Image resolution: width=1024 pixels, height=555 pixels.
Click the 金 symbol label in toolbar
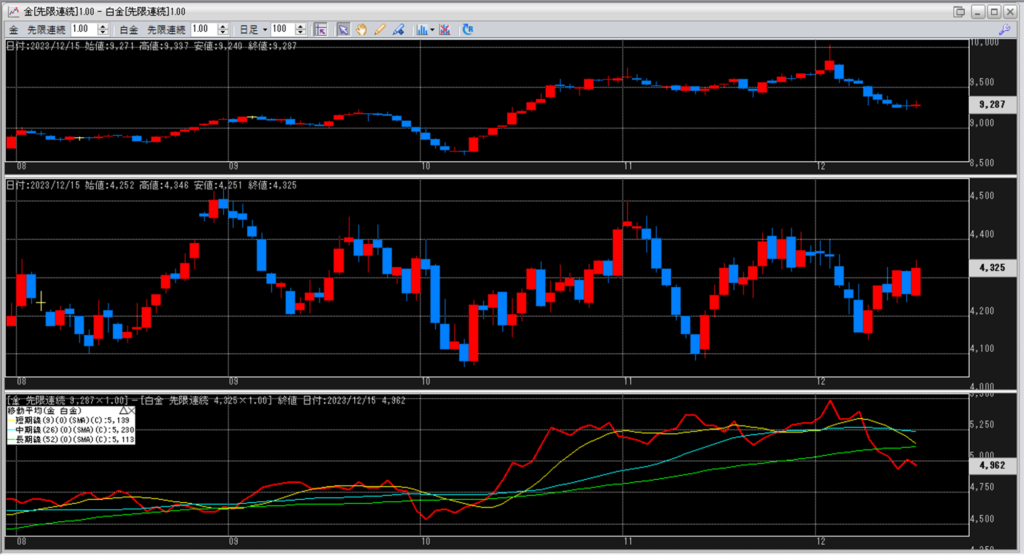pyautogui.click(x=14, y=29)
